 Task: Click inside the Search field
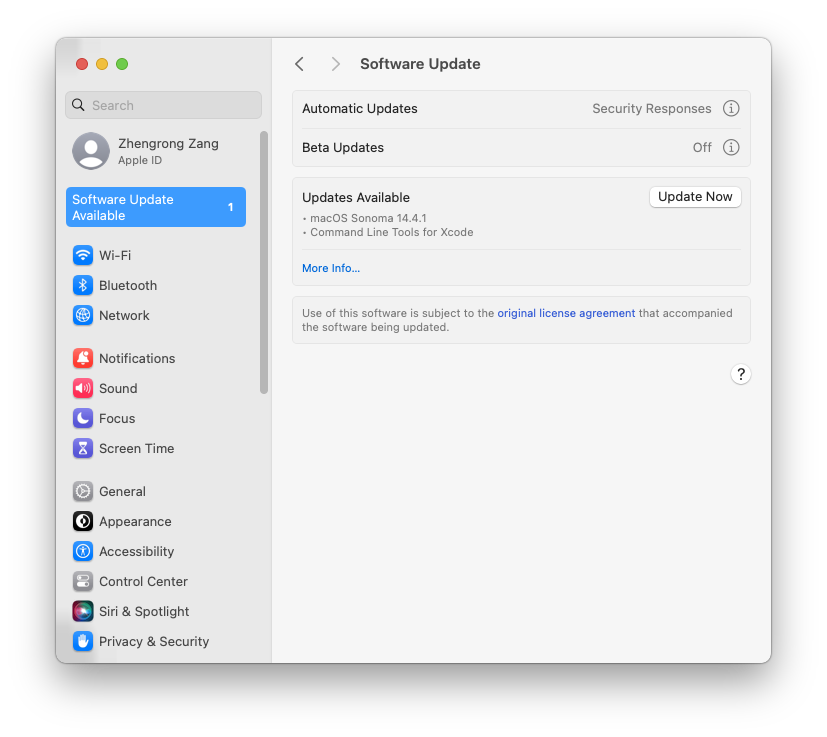[164, 105]
